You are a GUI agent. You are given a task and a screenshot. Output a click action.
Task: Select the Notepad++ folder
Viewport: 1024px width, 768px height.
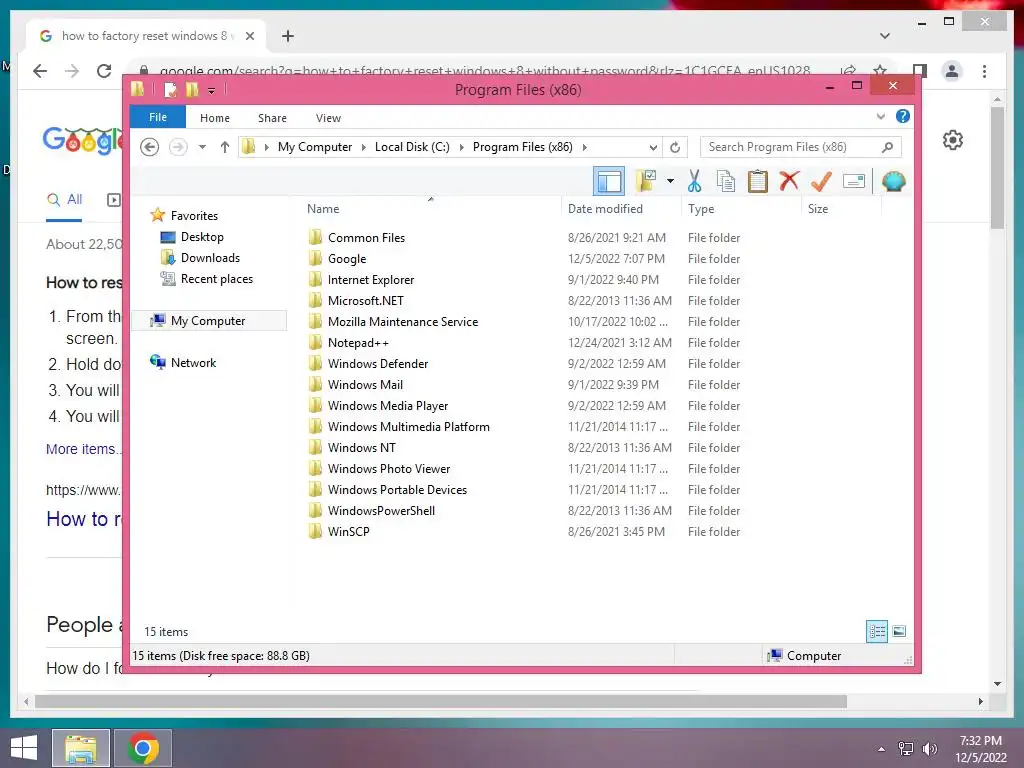358,343
